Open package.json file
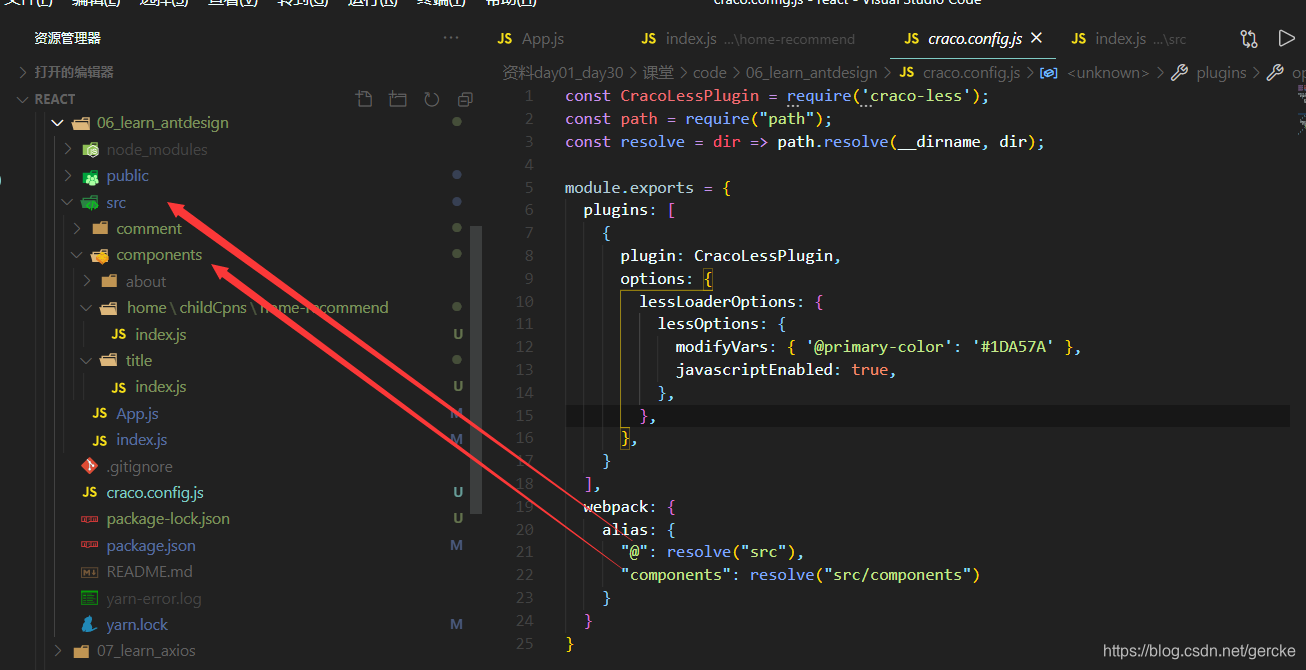 (x=151, y=546)
